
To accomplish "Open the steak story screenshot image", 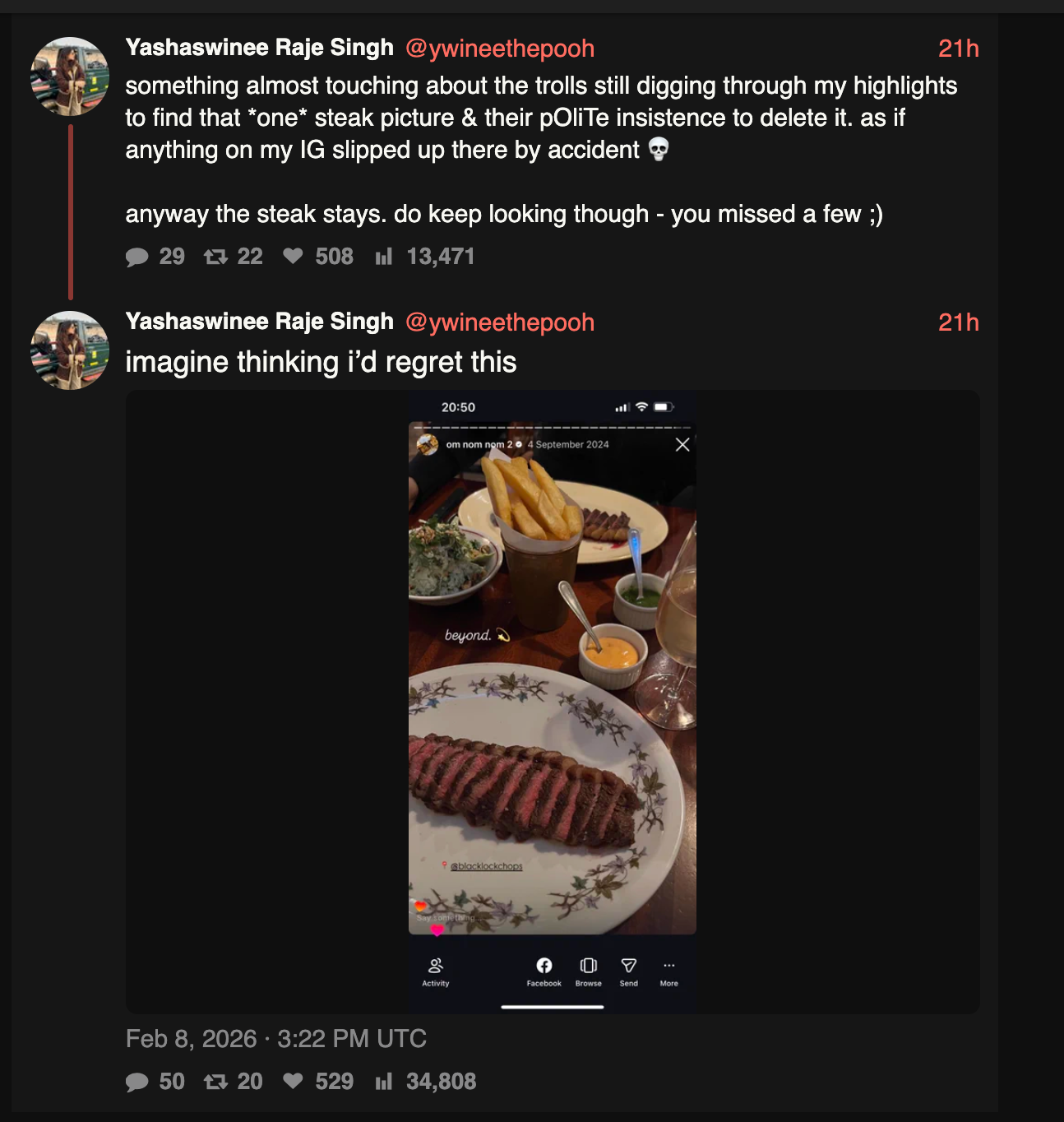I will click(553, 701).
